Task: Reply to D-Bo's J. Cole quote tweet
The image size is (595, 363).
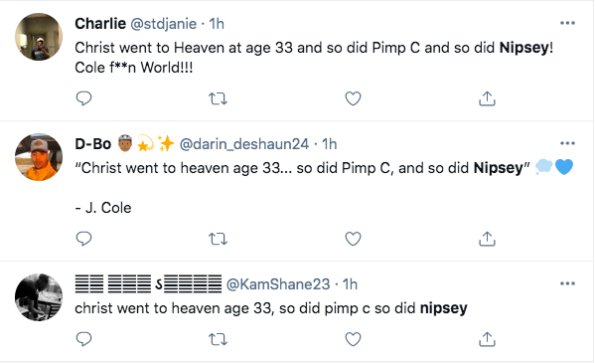Action: (x=84, y=239)
